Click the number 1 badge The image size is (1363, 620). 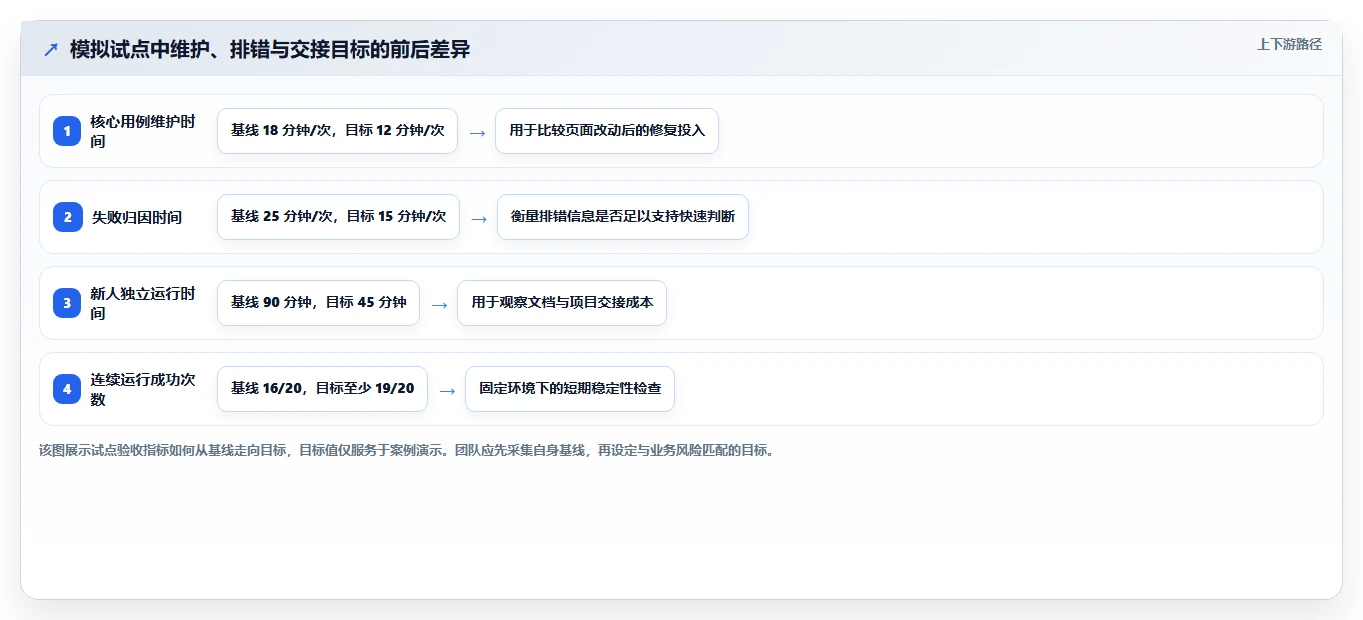(67, 131)
